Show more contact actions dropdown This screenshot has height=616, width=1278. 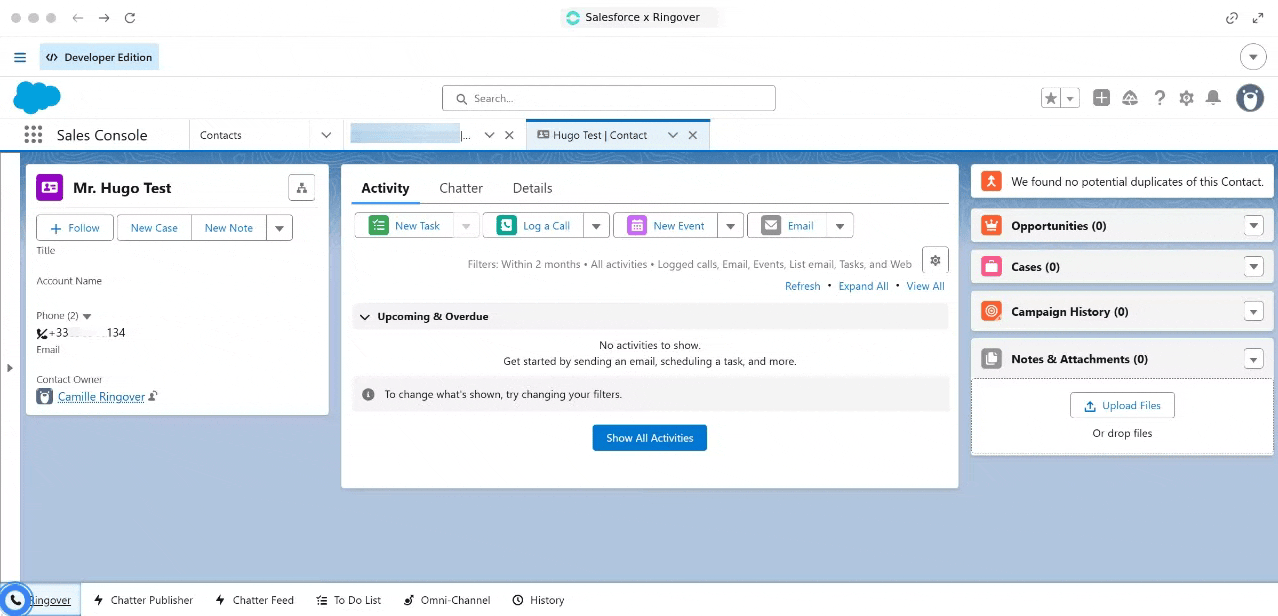(x=280, y=228)
